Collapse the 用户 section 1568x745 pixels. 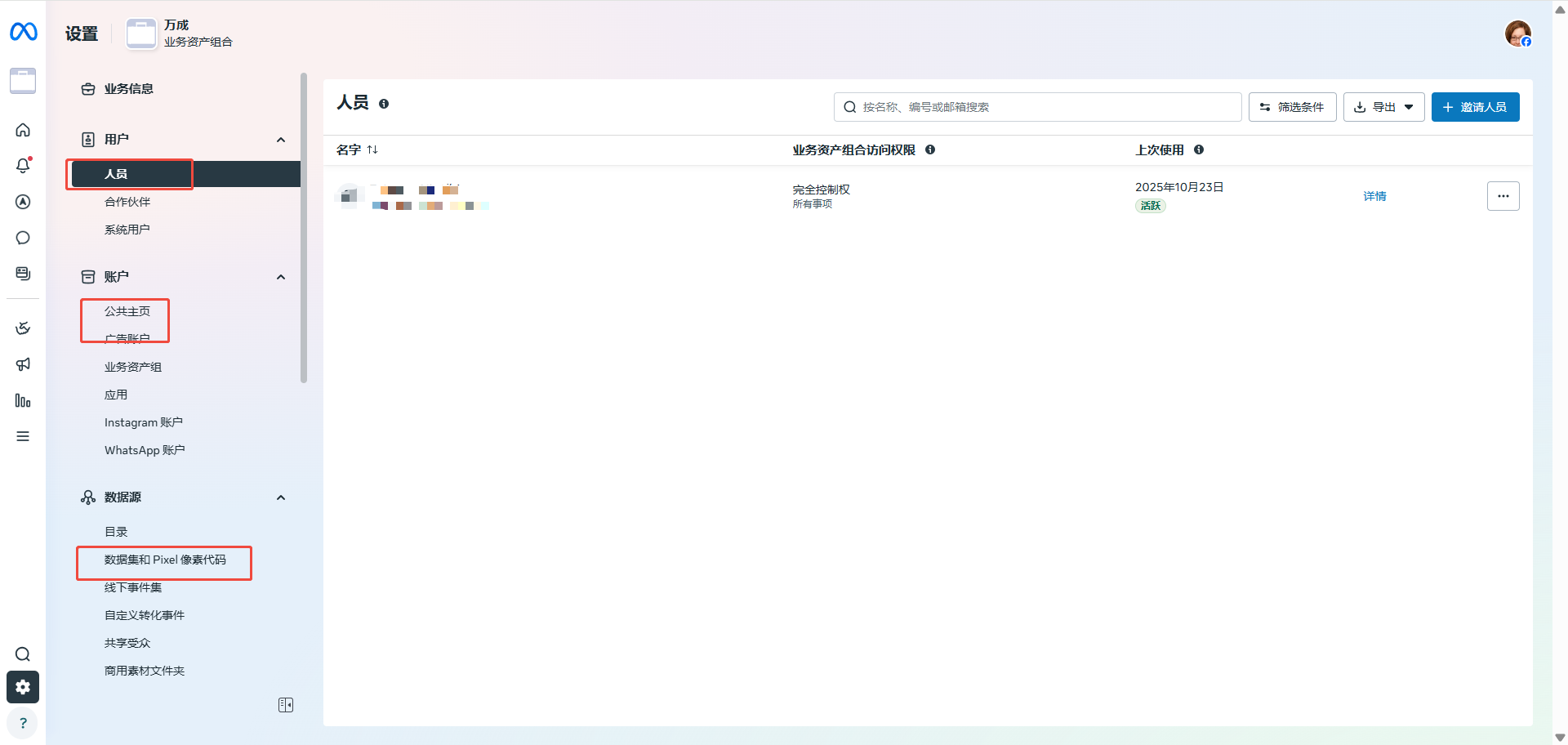281,140
